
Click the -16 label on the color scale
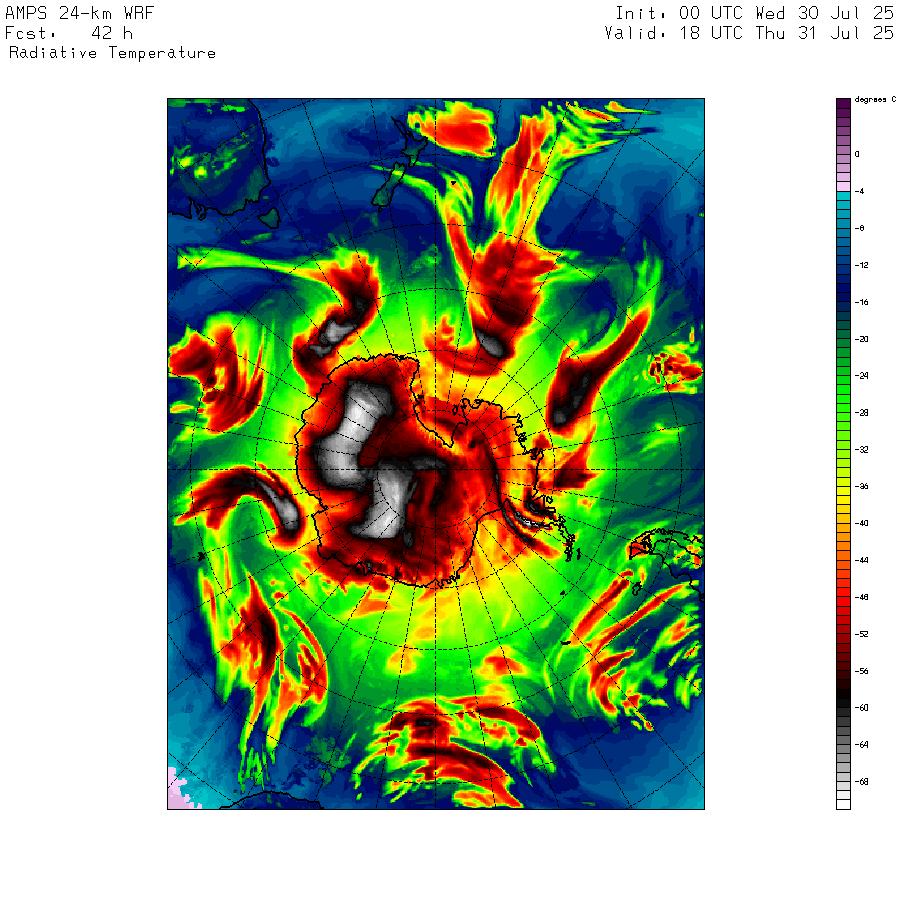(862, 302)
